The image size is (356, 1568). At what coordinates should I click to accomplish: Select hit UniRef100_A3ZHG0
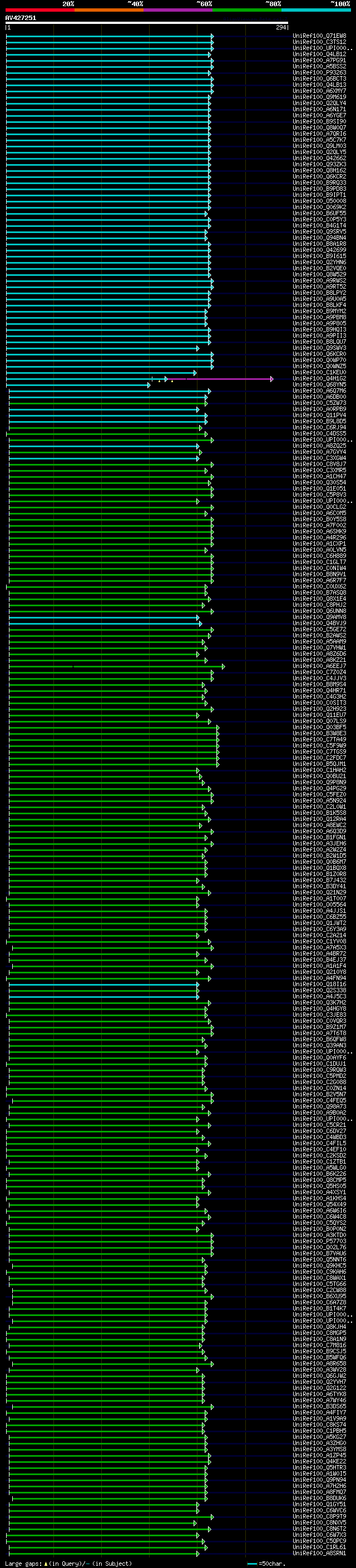319,1443
